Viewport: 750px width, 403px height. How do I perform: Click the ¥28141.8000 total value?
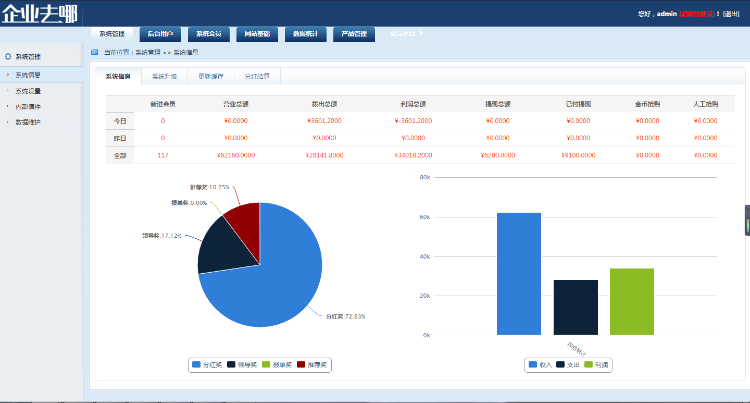(324, 155)
